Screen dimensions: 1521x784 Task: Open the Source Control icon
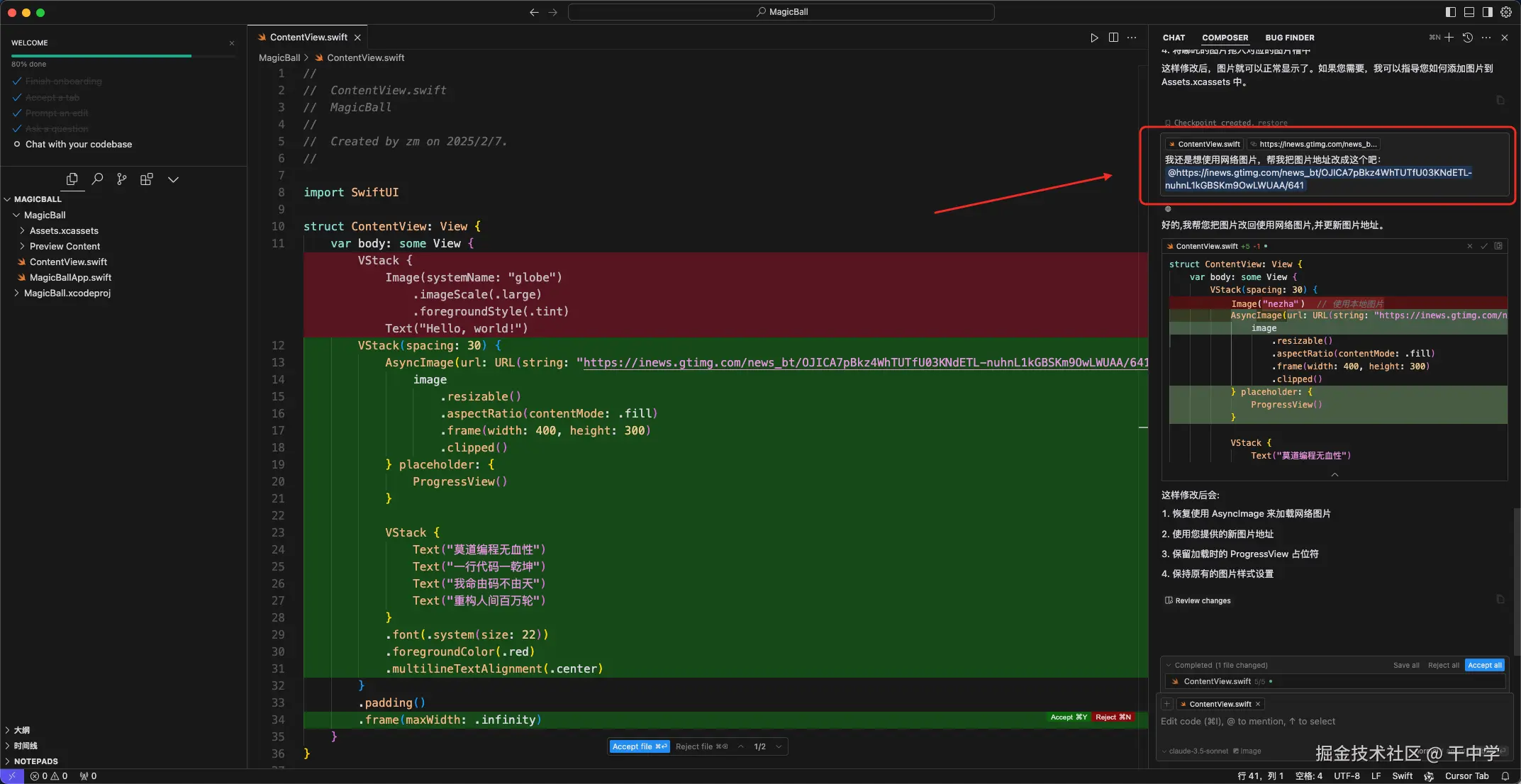tap(122, 179)
